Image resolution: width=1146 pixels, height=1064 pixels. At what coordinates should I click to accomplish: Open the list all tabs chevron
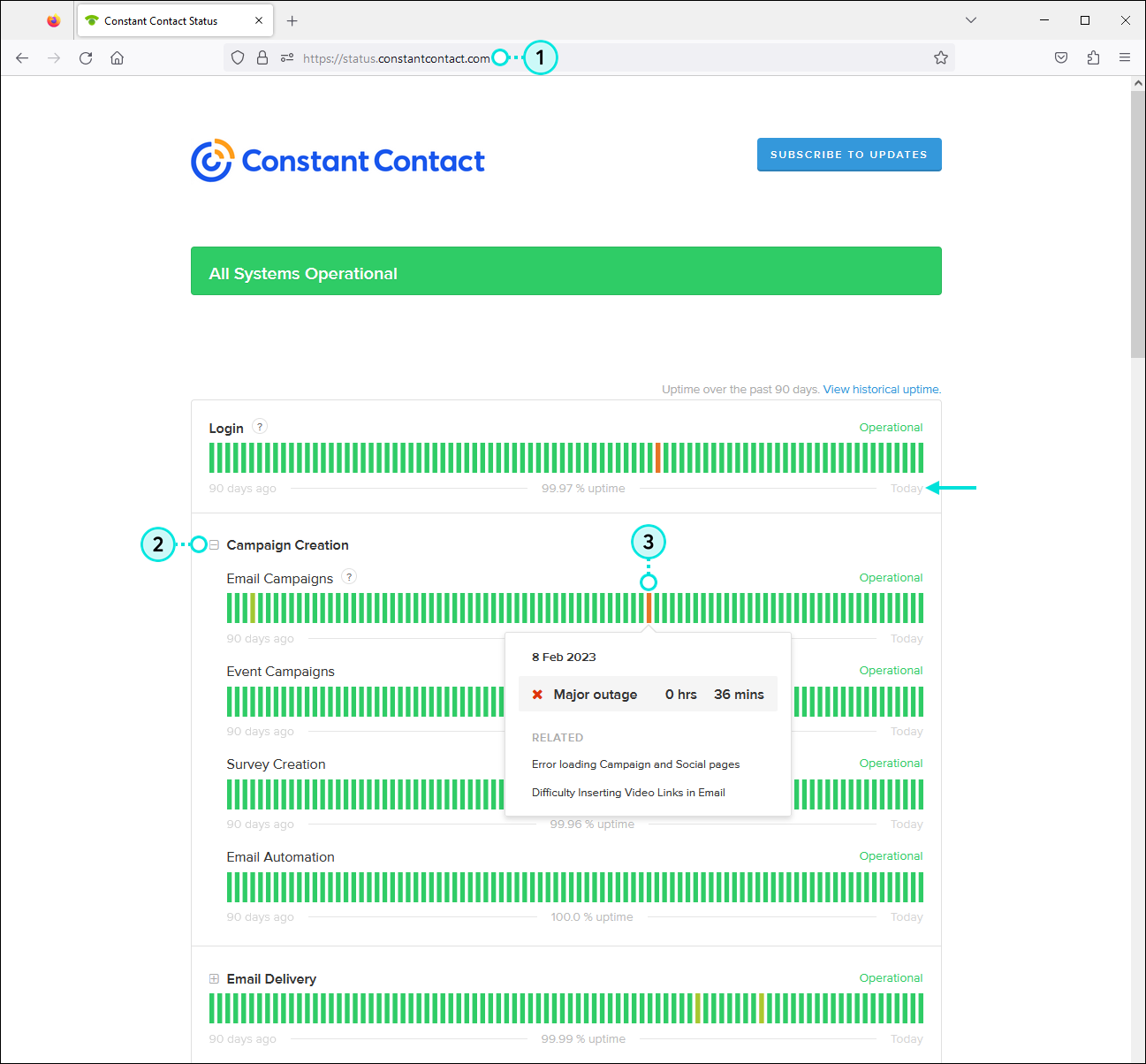point(971,20)
